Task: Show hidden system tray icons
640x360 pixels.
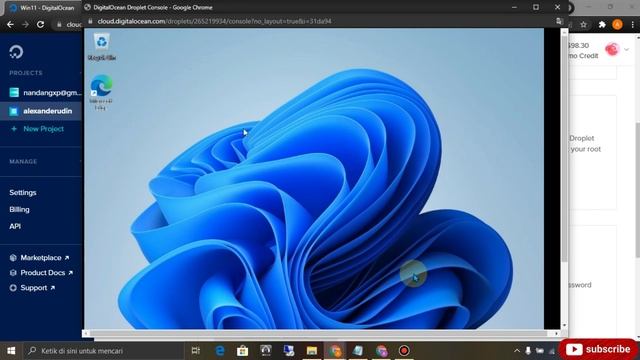Action: [x=517, y=351]
